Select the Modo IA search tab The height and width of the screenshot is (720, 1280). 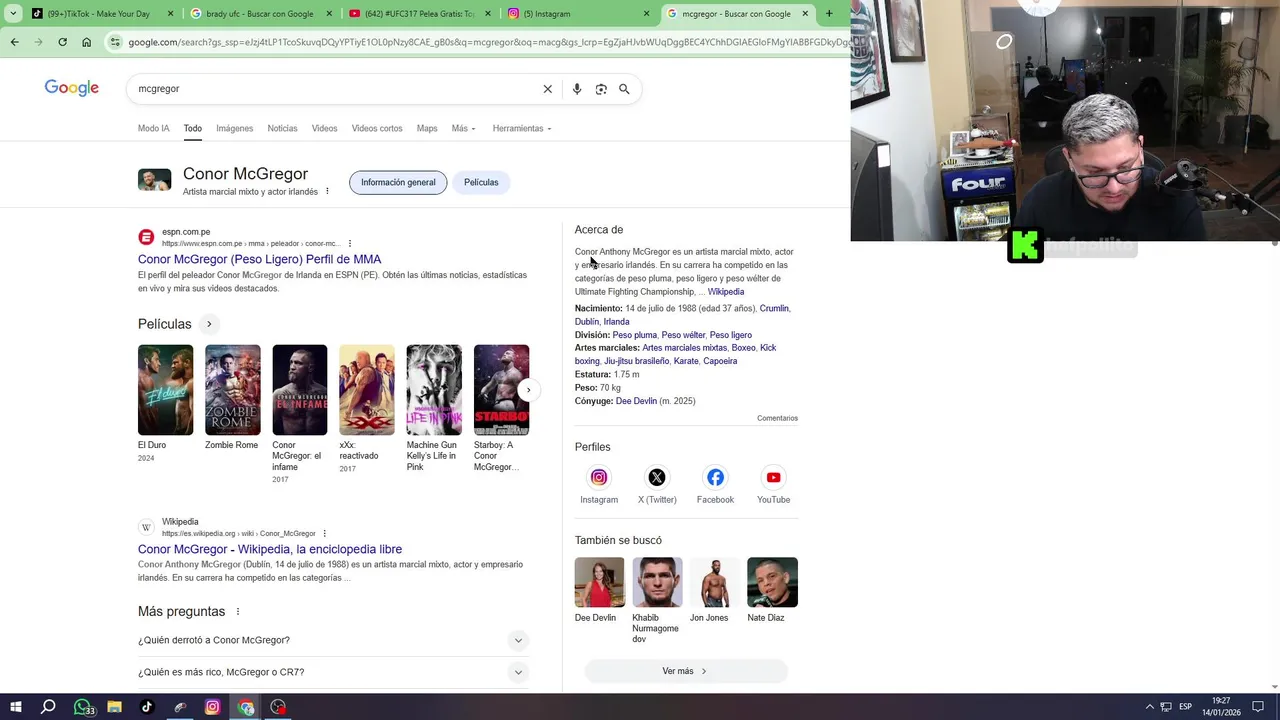pyautogui.click(x=153, y=128)
